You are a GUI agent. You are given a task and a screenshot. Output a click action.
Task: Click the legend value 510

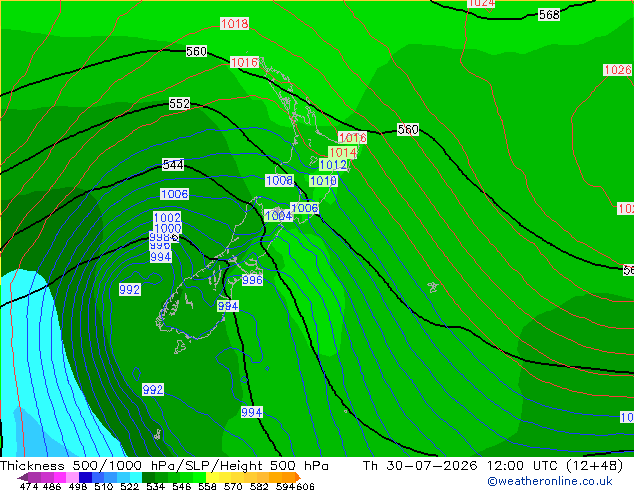point(104,486)
